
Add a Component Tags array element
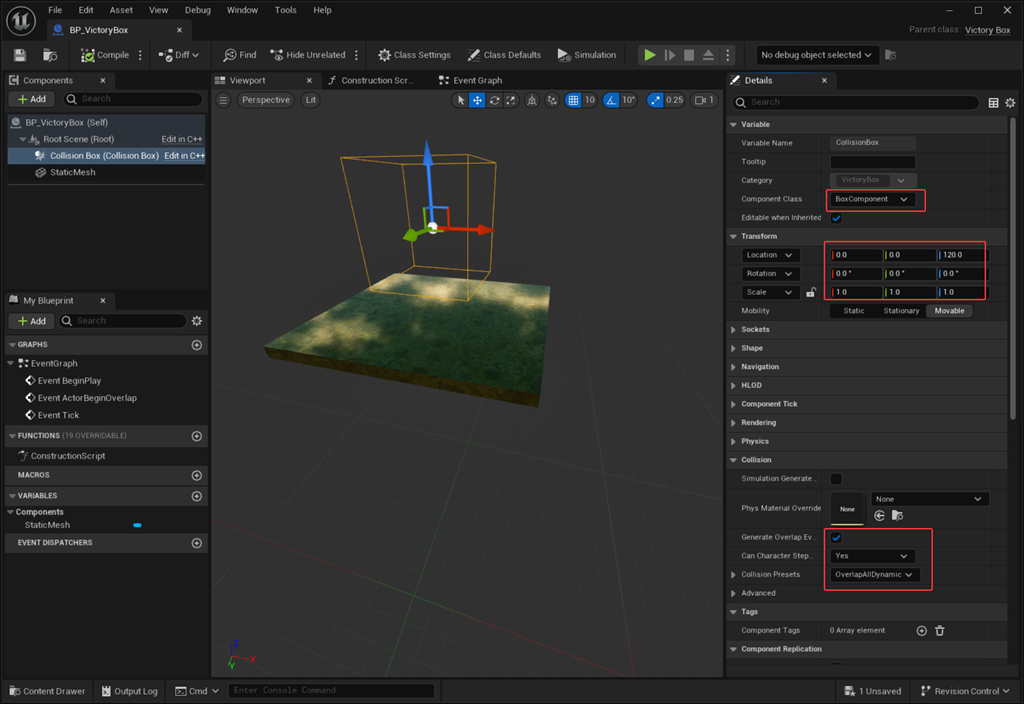coord(922,631)
